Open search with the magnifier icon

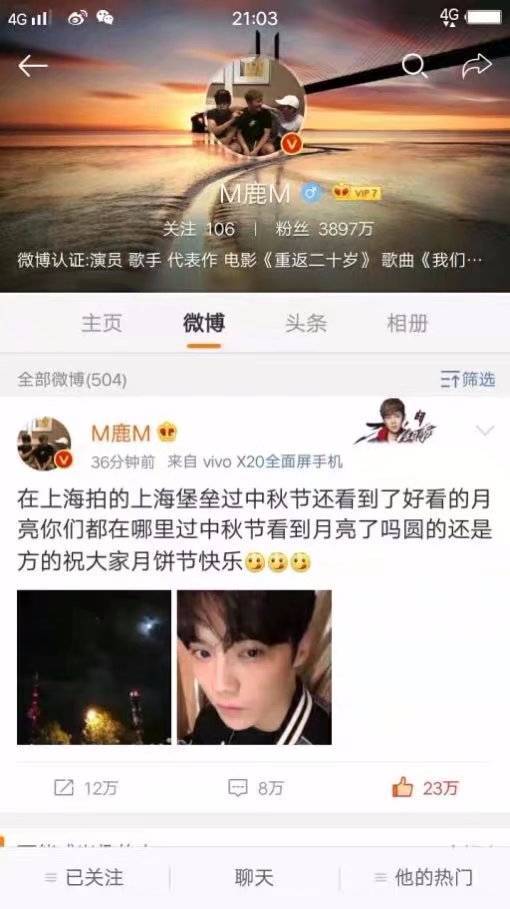coord(414,66)
